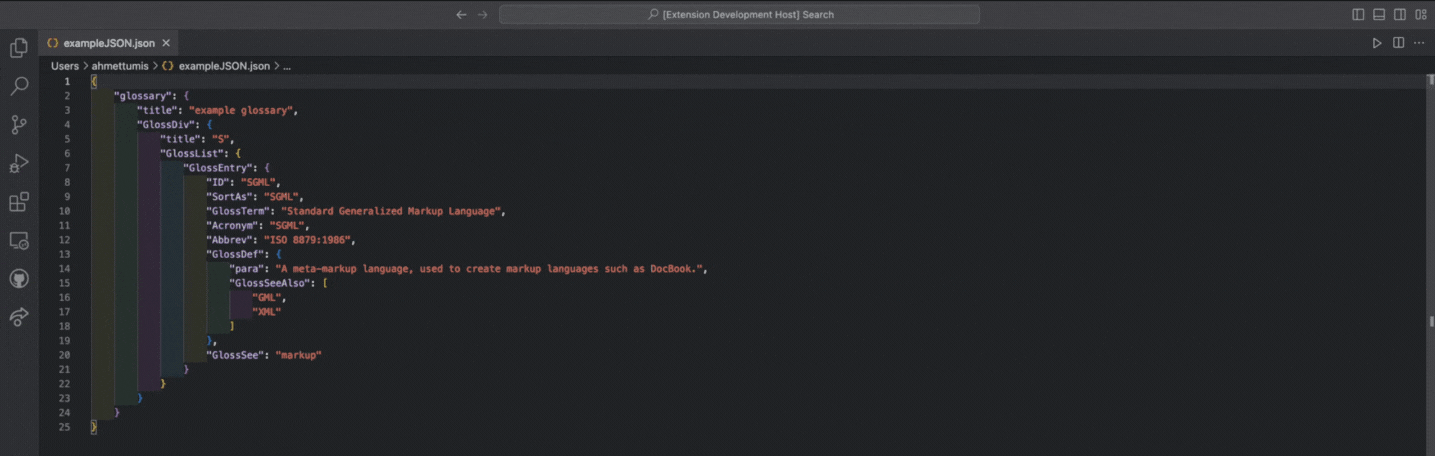Click the "A meta-markup language" paragraph string
Viewport: 1435px width, 456px height.
490,269
